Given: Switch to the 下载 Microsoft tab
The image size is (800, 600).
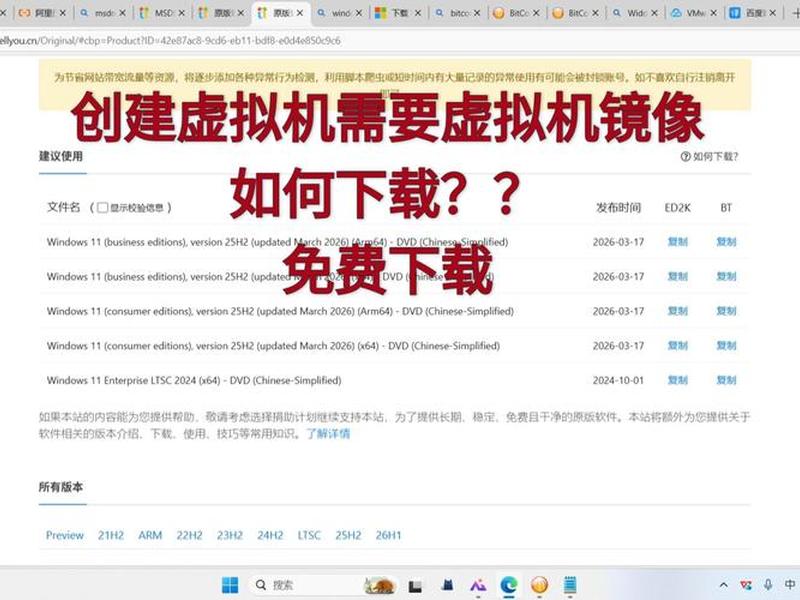Looking at the screenshot, I should click(x=397, y=13).
